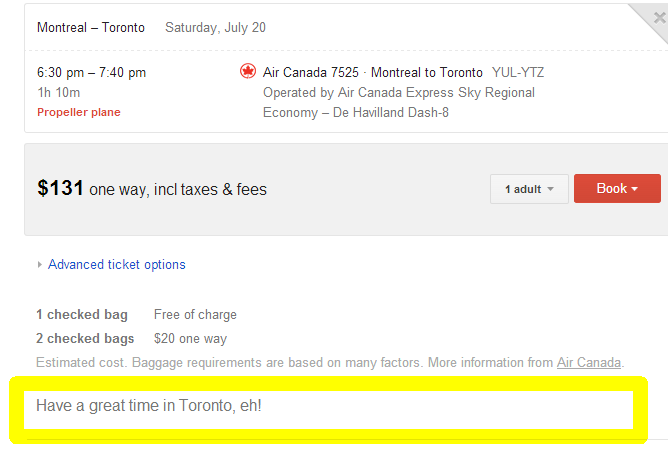Open the Advanced ticket options link
Viewport: 668px width, 459px height.
[116, 265]
